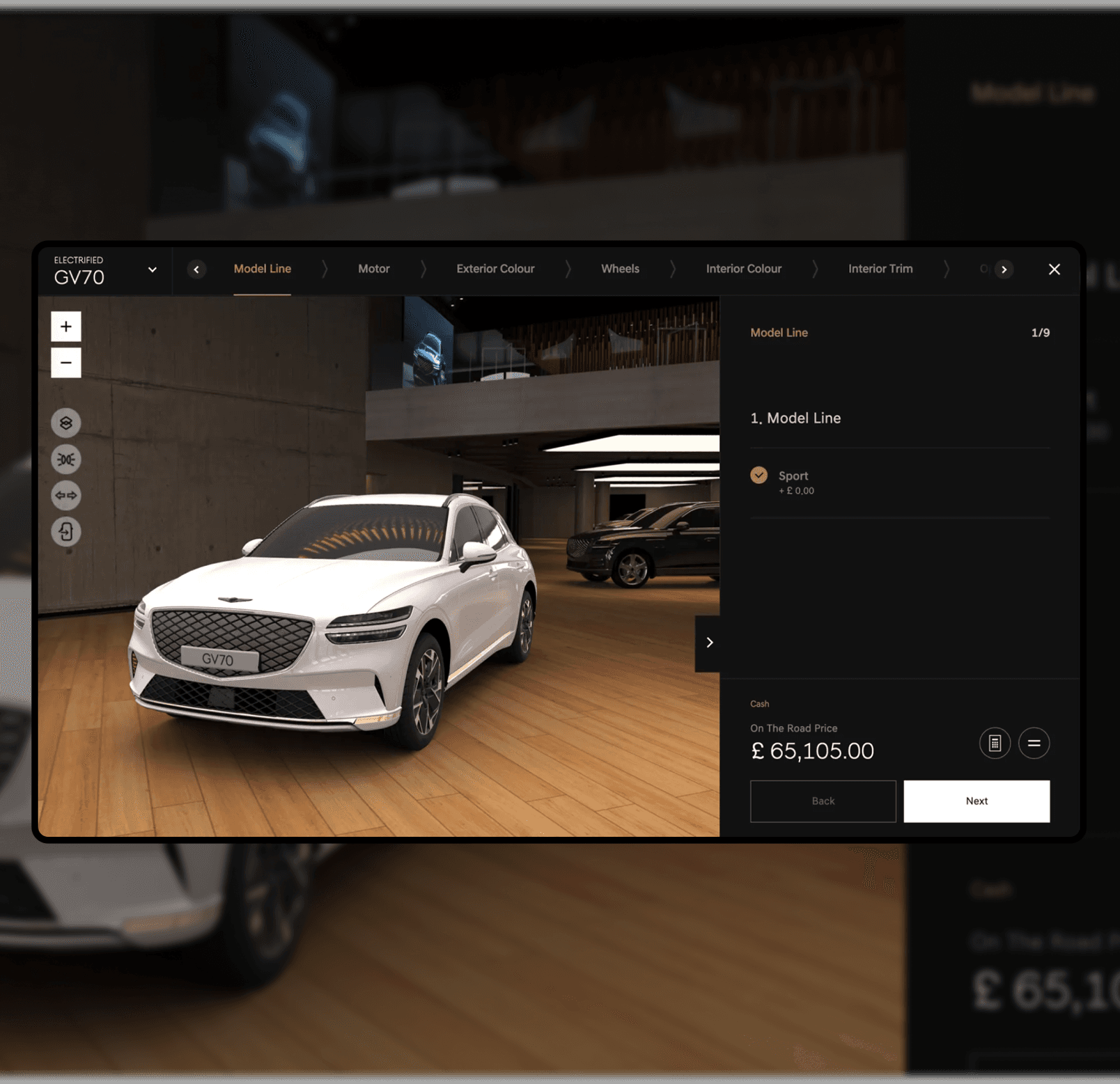Viewport: 1120px width, 1084px height.
Task: Select the Sport model line option
Action: click(x=899, y=482)
